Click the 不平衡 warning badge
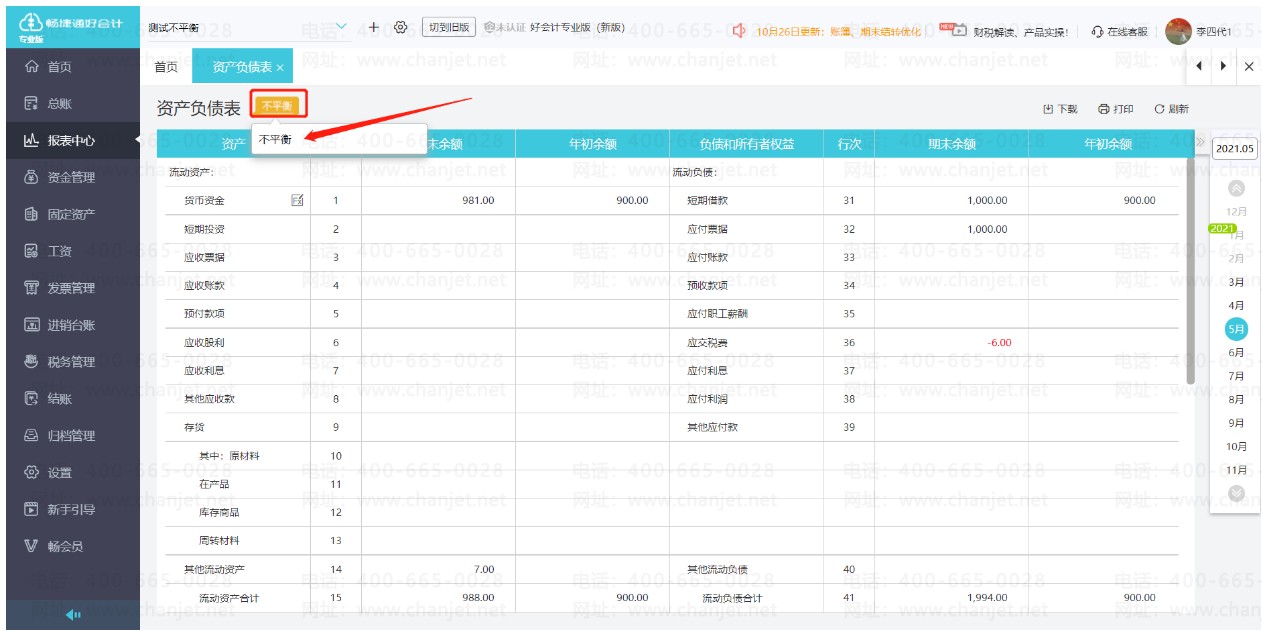 [x=278, y=105]
